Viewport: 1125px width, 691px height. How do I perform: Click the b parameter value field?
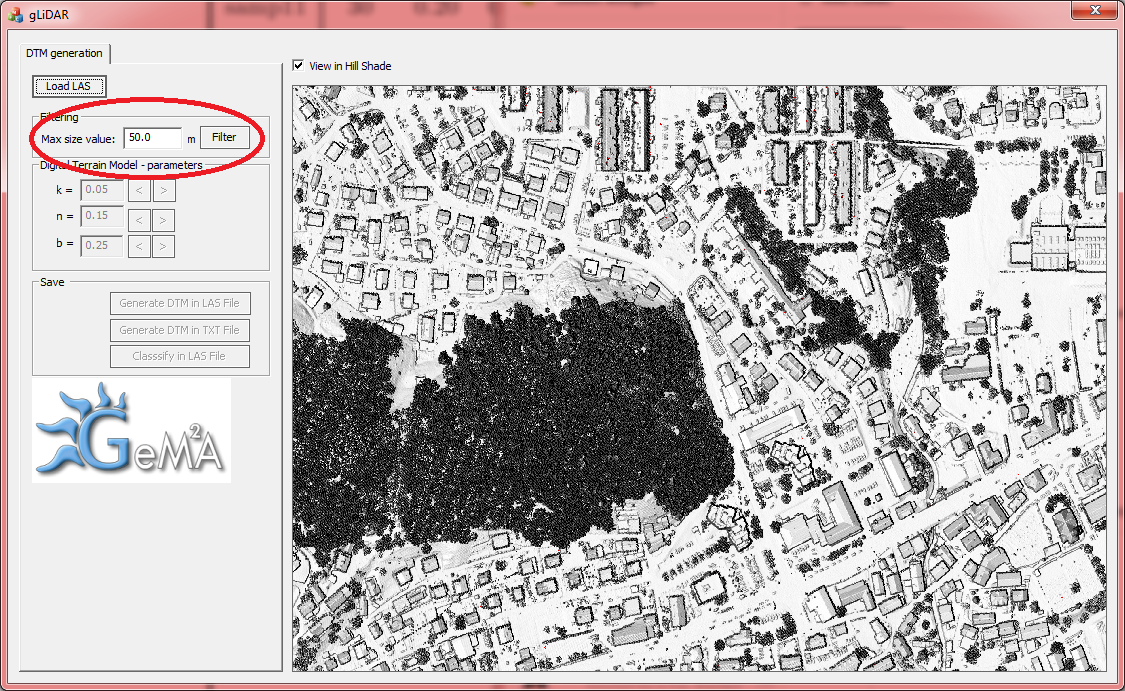point(101,245)
